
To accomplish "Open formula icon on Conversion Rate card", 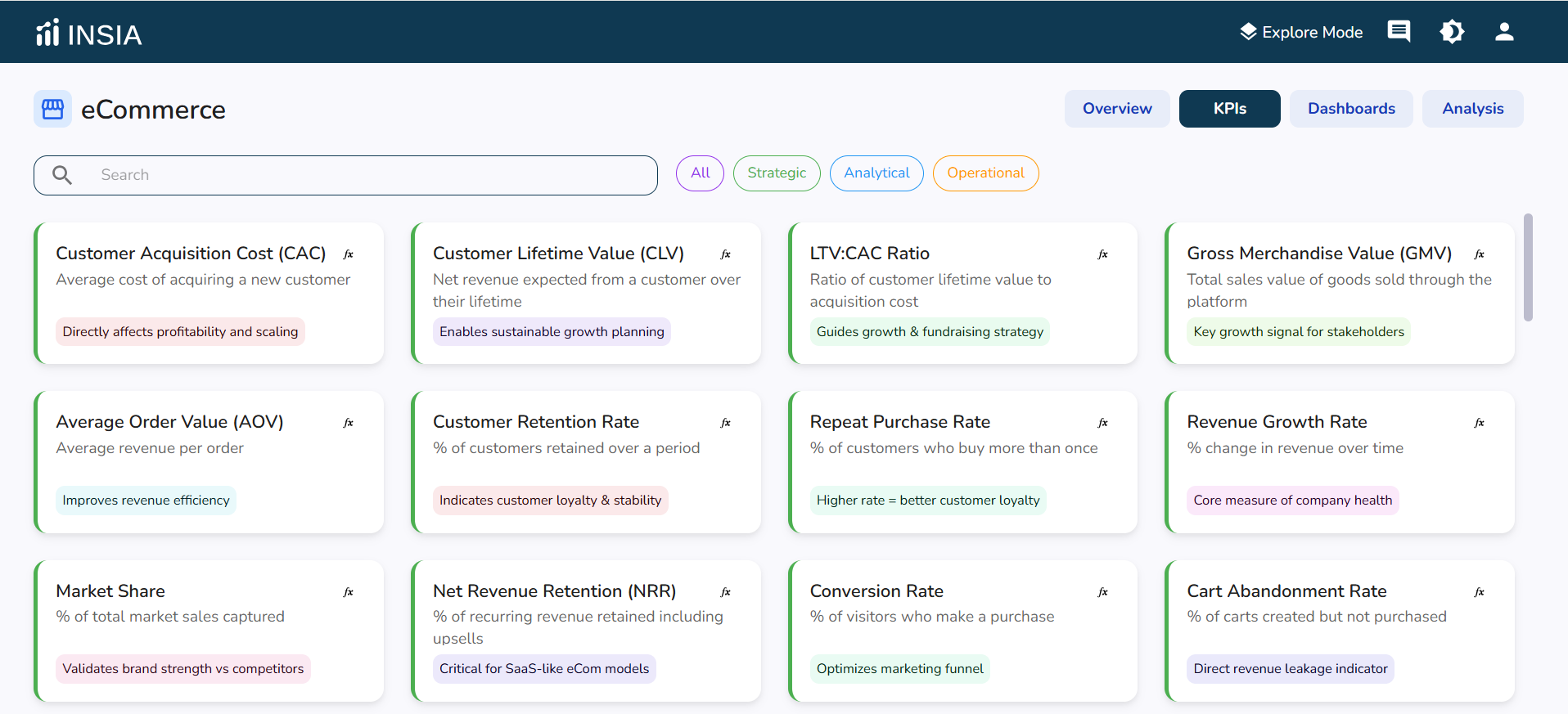I will point(1103,592).
